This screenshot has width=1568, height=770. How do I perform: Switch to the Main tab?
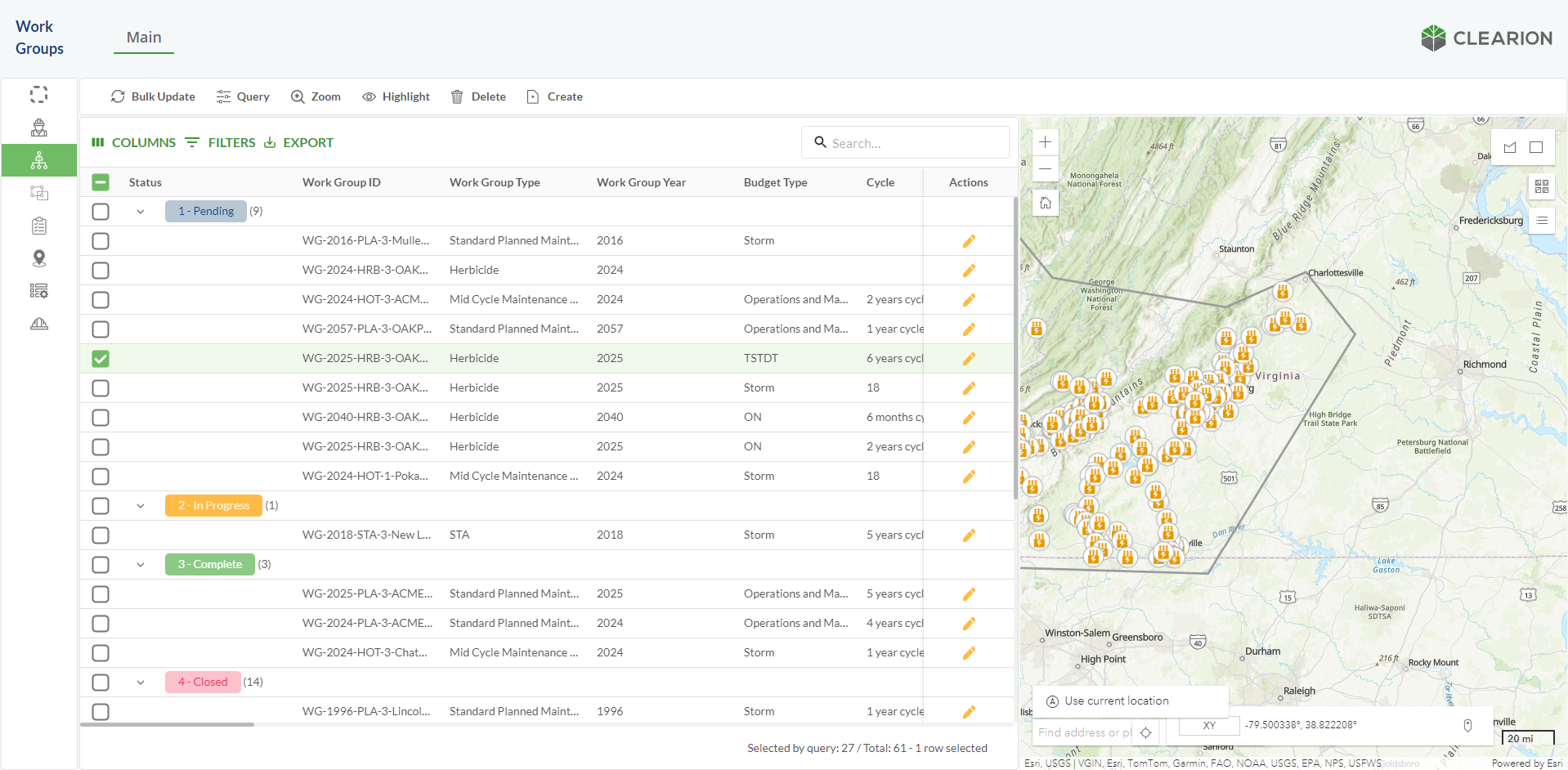tap(144, 38)
